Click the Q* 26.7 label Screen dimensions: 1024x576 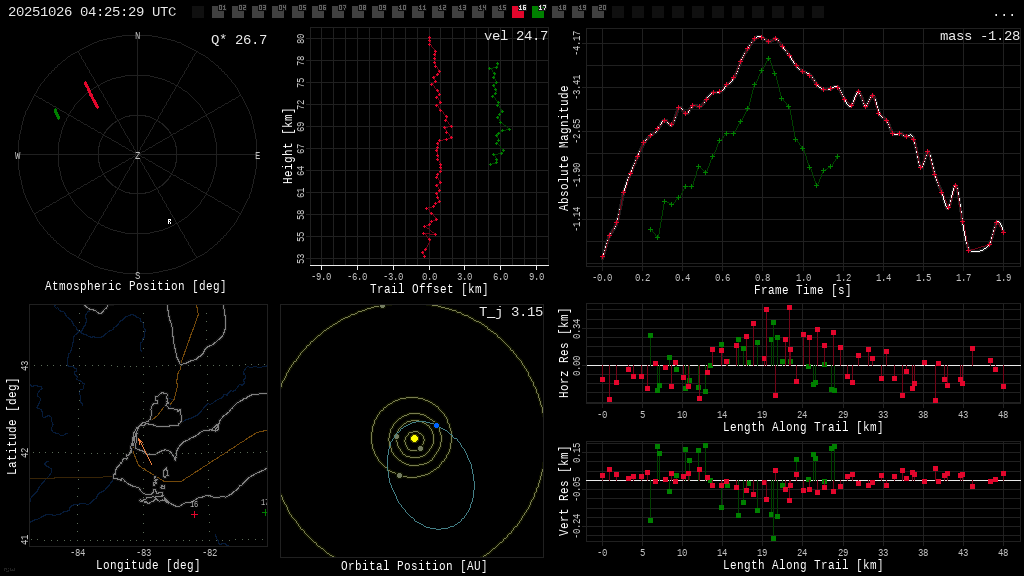pyautogui.click(x=238, y=40)
